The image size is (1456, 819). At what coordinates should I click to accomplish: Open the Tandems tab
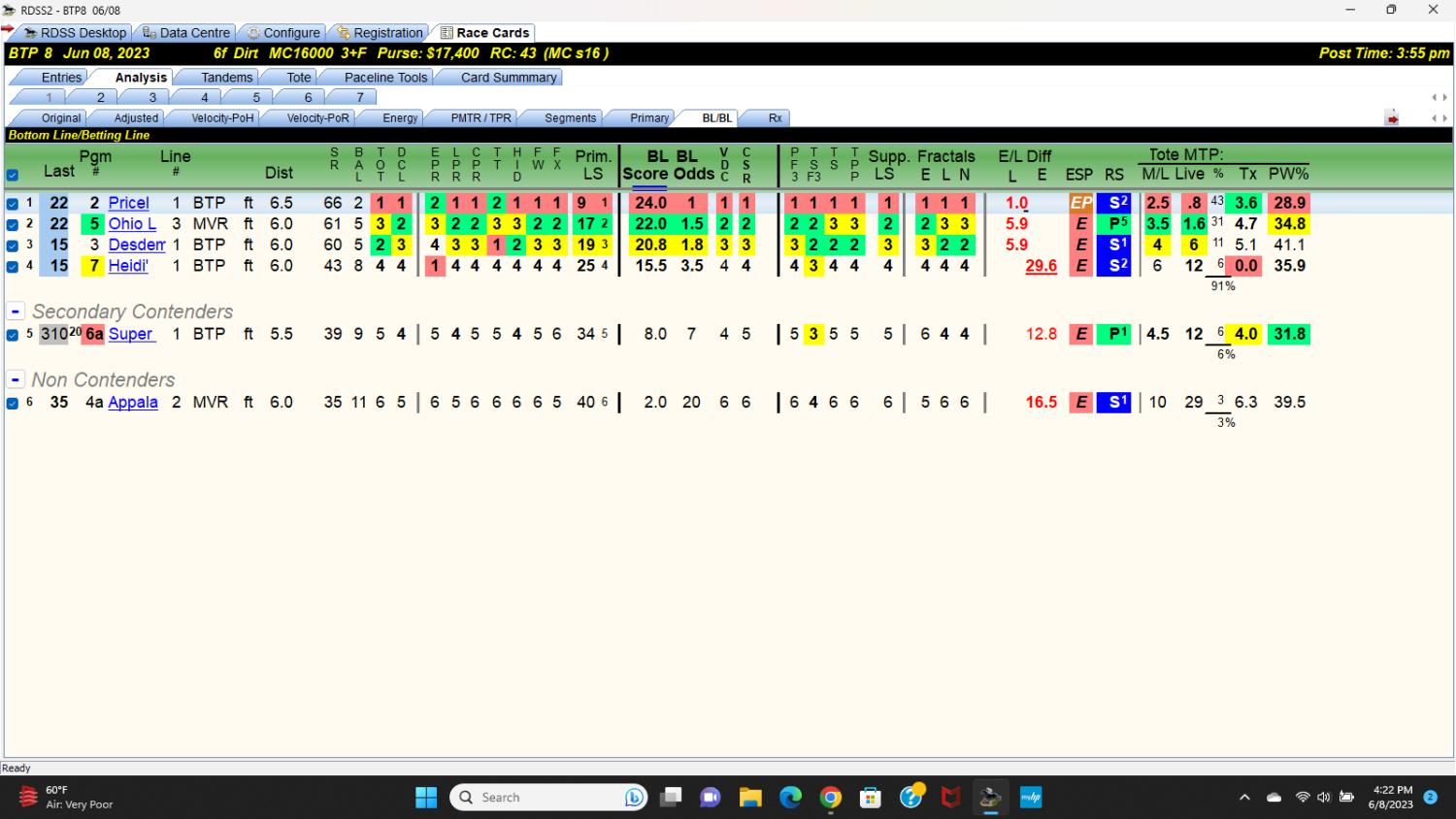click(226, 78)
